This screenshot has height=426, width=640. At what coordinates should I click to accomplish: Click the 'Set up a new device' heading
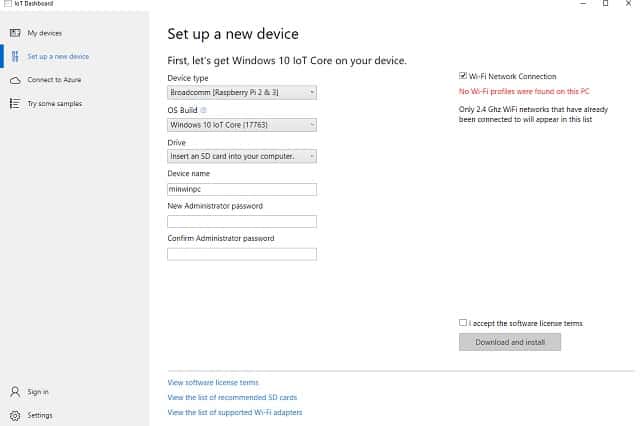[x=233, y=34]
